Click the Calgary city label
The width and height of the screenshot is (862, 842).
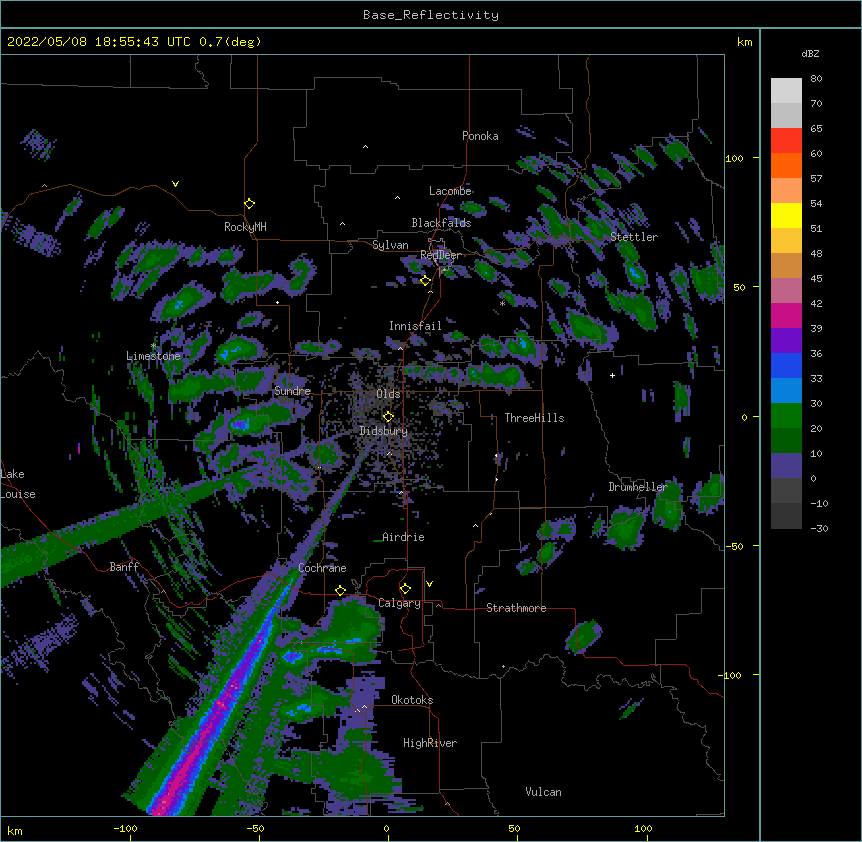(x=399, y=603)
